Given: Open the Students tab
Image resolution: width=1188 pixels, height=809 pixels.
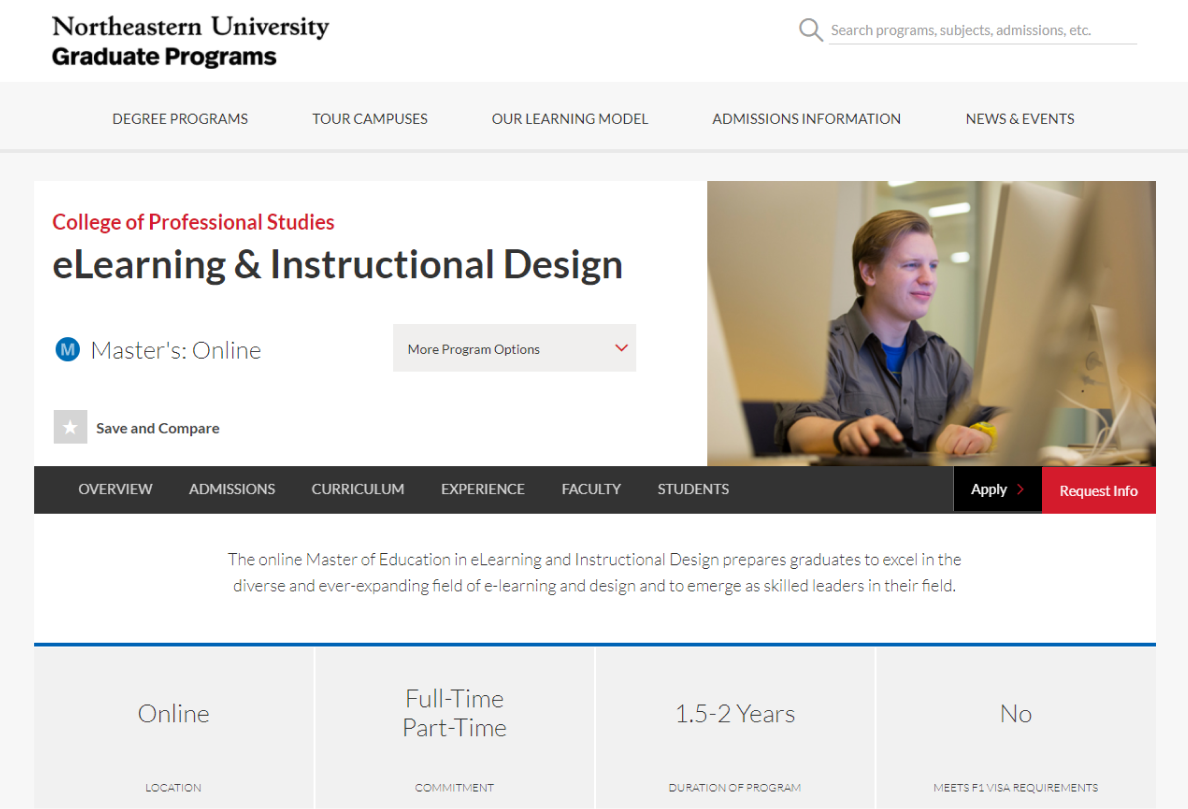Looking at the screenshot, I should pos(693,489).
